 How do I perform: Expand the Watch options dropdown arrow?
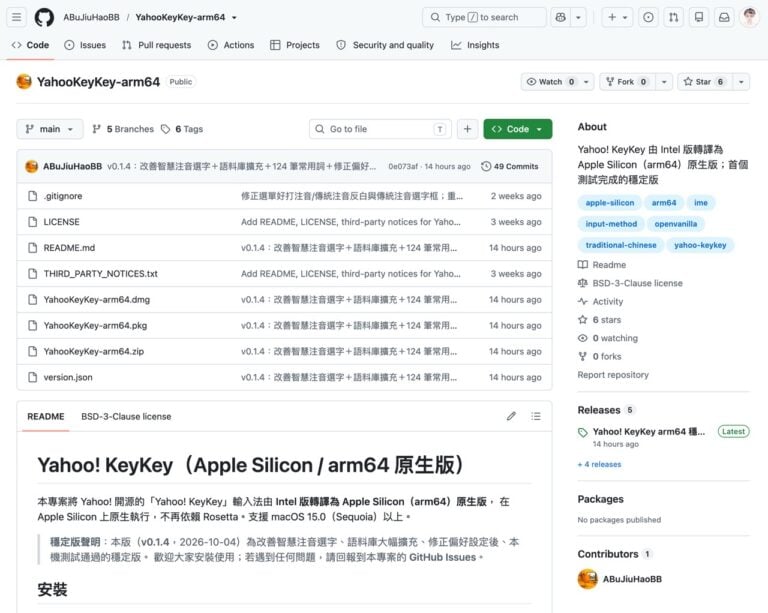tap(586, 82)
